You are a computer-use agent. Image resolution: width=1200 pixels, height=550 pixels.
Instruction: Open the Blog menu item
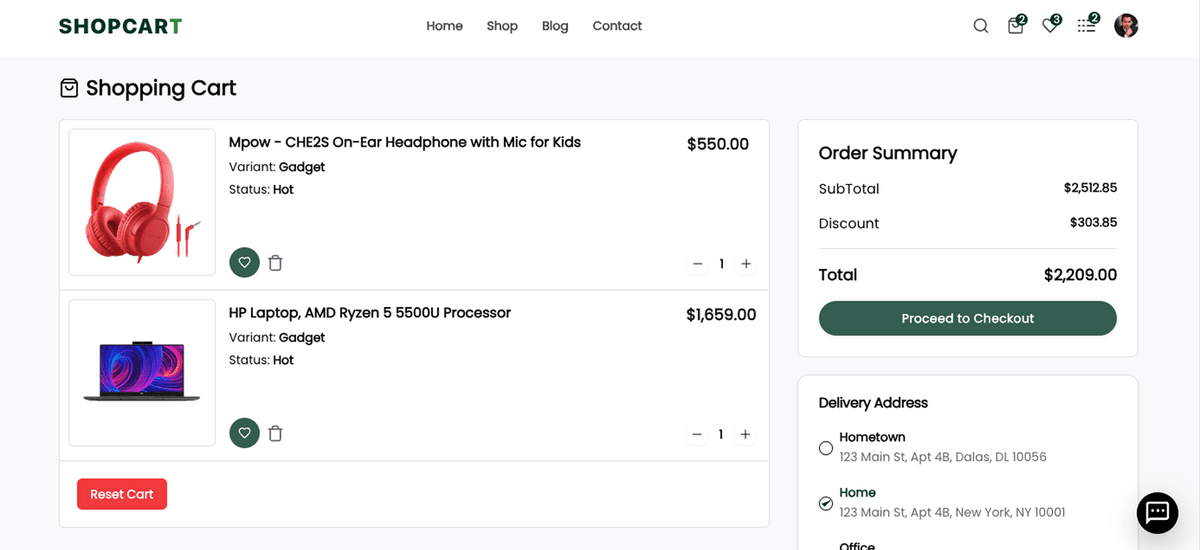pyautogui.click(x=555, y=26)
